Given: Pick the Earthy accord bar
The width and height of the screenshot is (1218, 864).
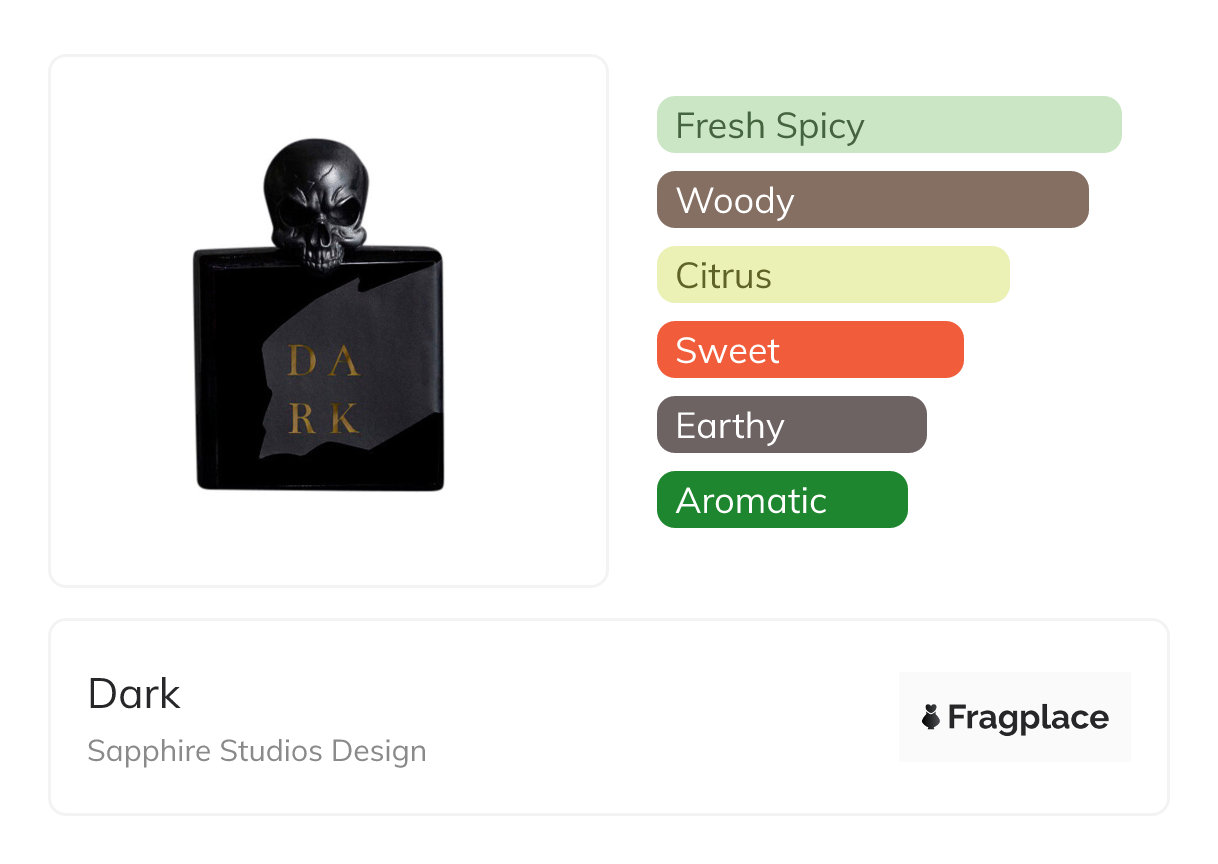Looking at the screenshot, I should [x=791, y=425].
